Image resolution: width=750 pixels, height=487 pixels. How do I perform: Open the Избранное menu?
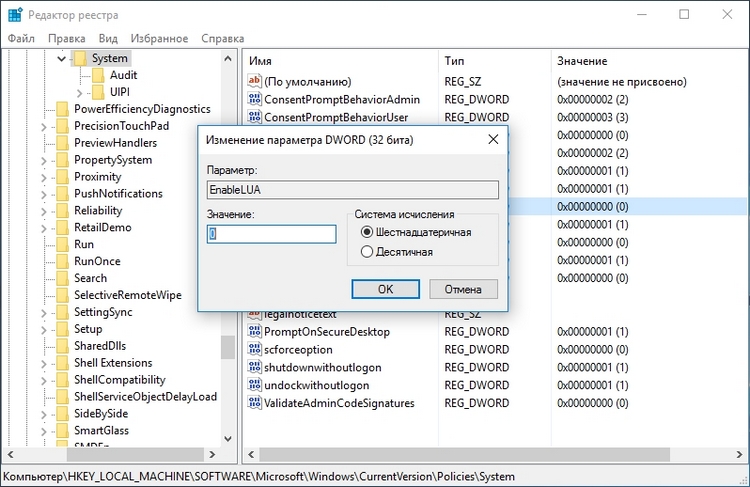(159, 38)
